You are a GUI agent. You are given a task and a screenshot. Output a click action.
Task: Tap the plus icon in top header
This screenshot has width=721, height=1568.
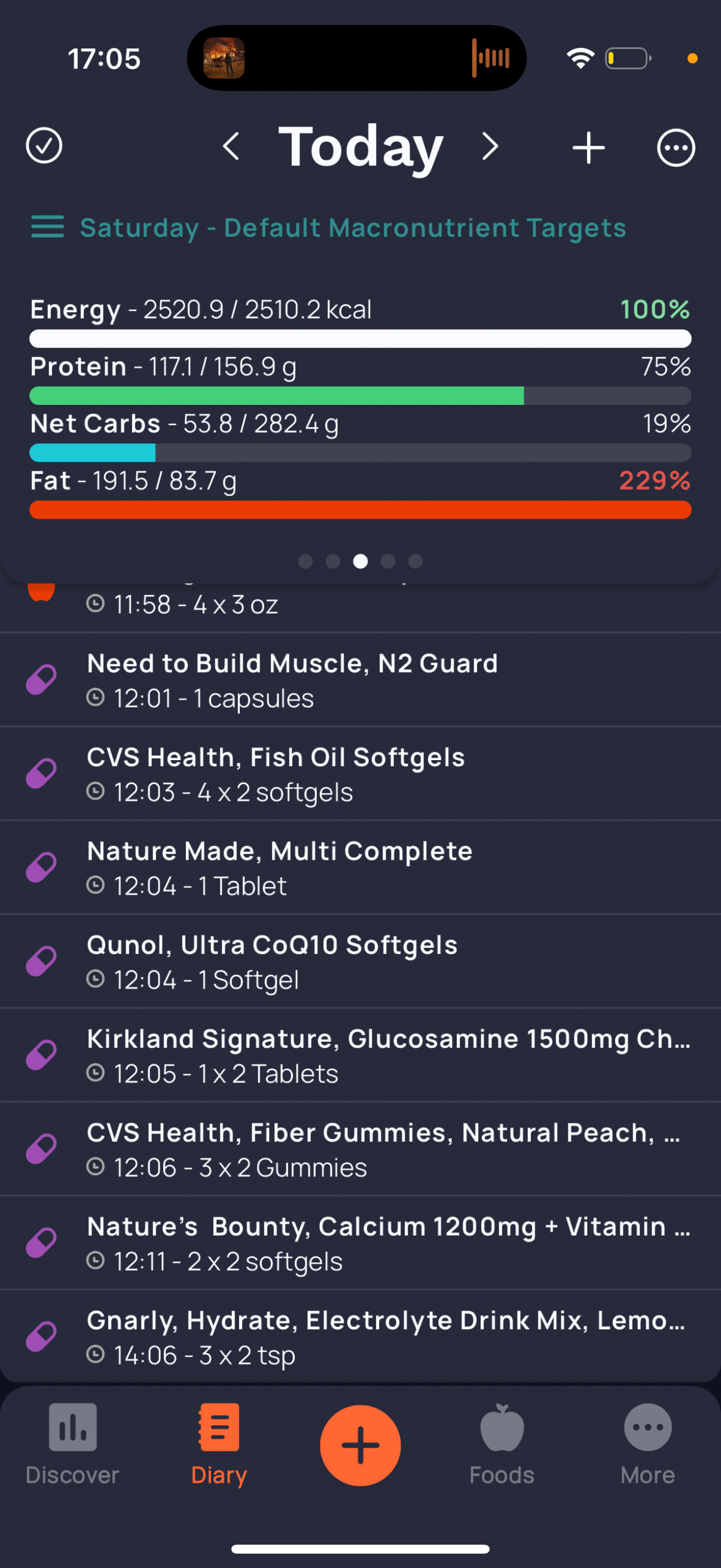(x=588, y=147)
